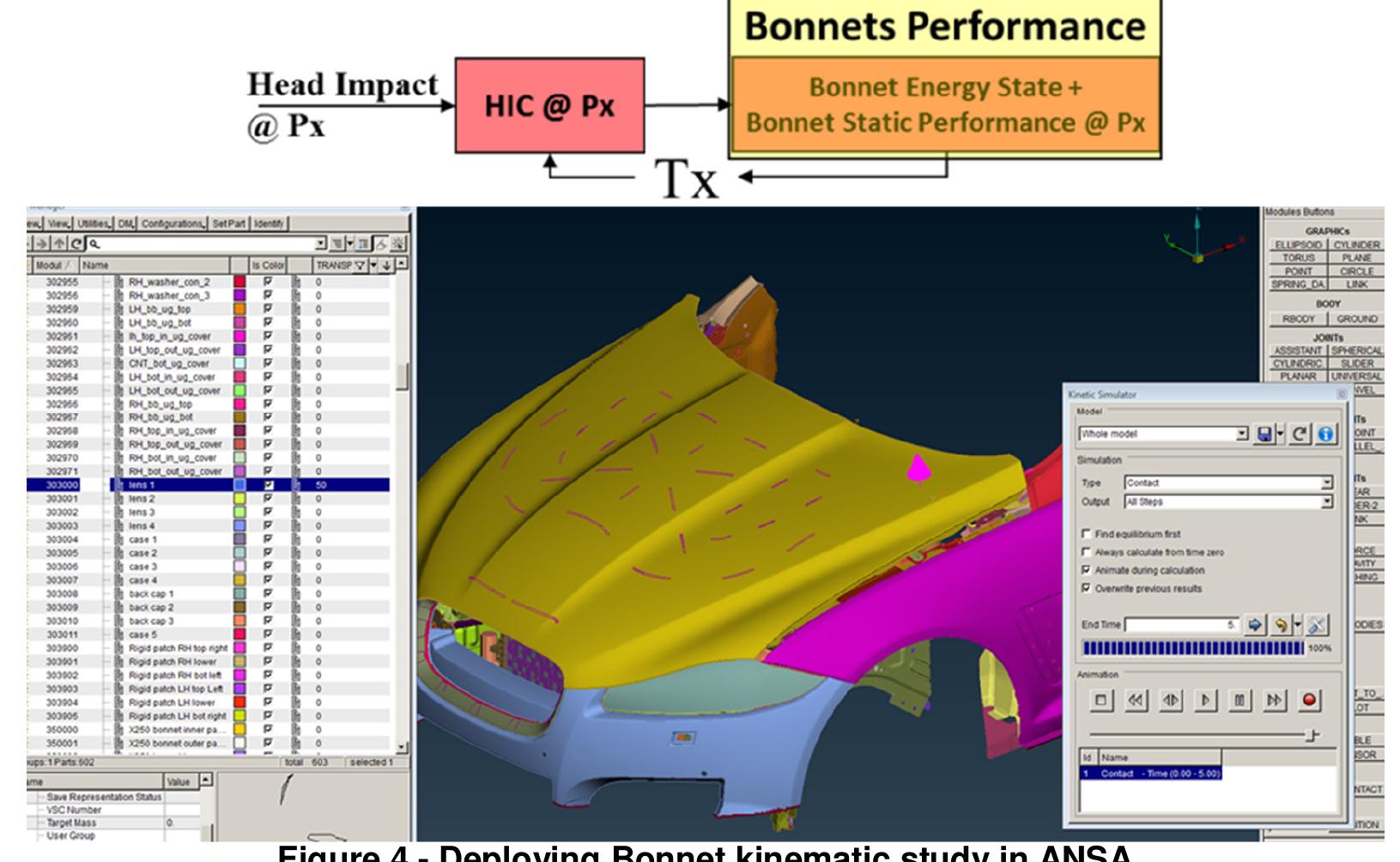Click the yellow undo arrow button

point(1281,625)
